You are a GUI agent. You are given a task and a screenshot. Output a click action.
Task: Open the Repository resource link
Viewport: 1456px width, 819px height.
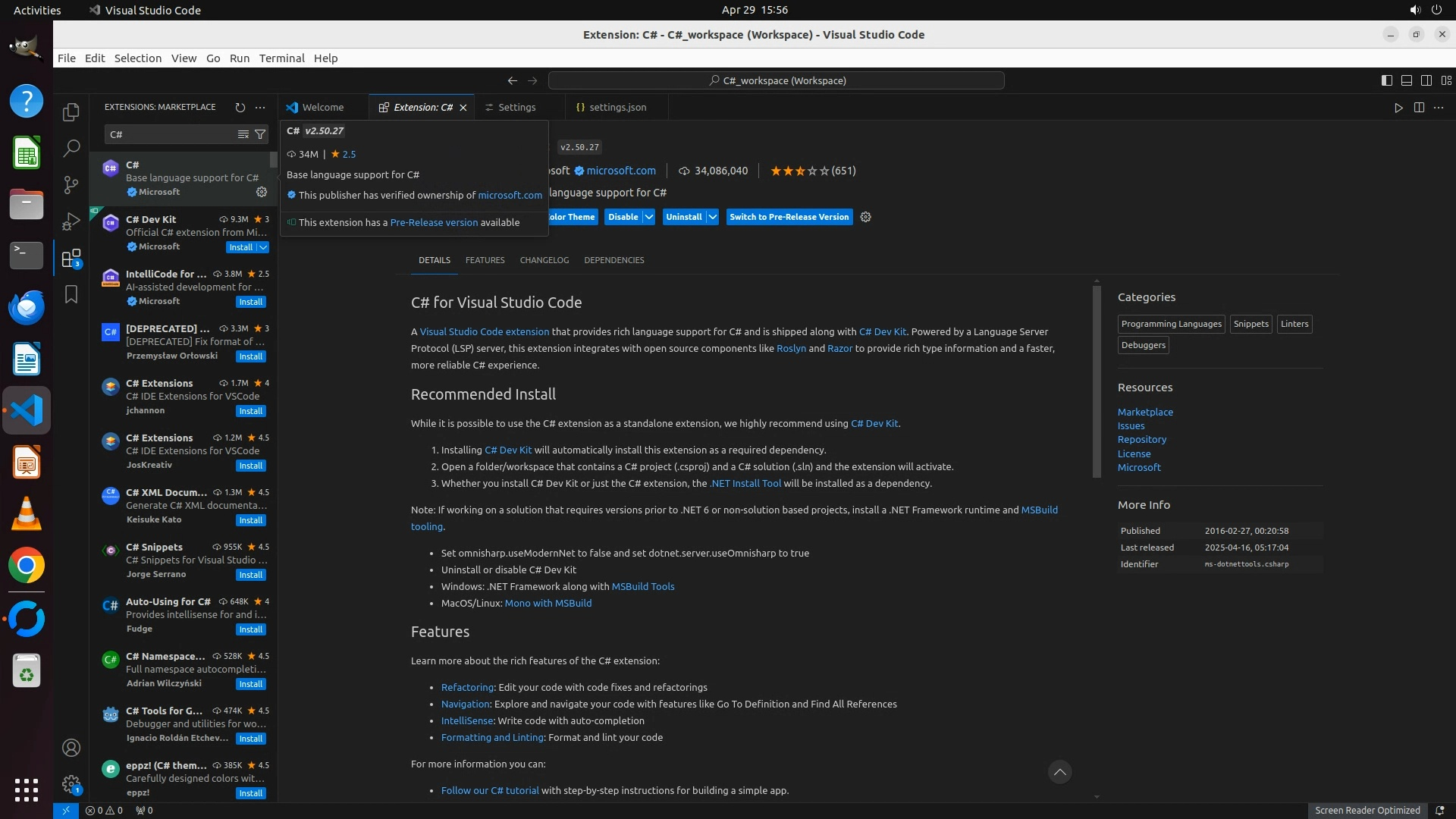tap(1141, 440)
